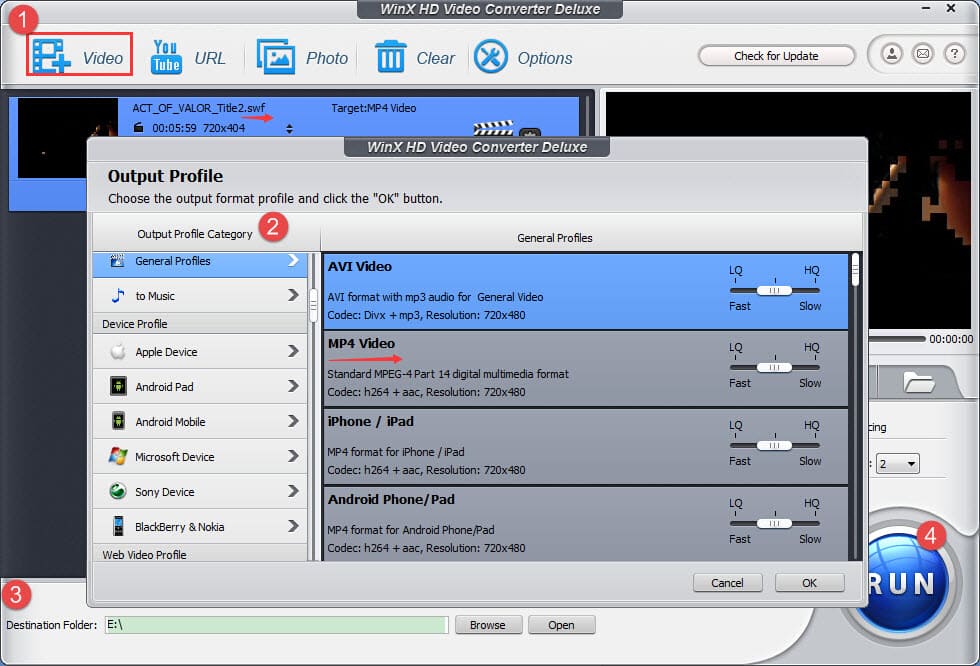The width and height of the screenshot is (980, 666).
Task: Click the user account icon near Check for Update
Action: click(x=890, y=55)
